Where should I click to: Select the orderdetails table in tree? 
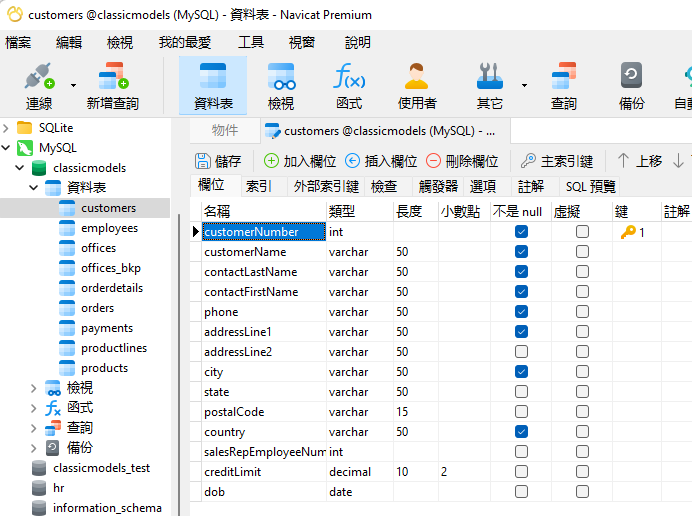111,288
